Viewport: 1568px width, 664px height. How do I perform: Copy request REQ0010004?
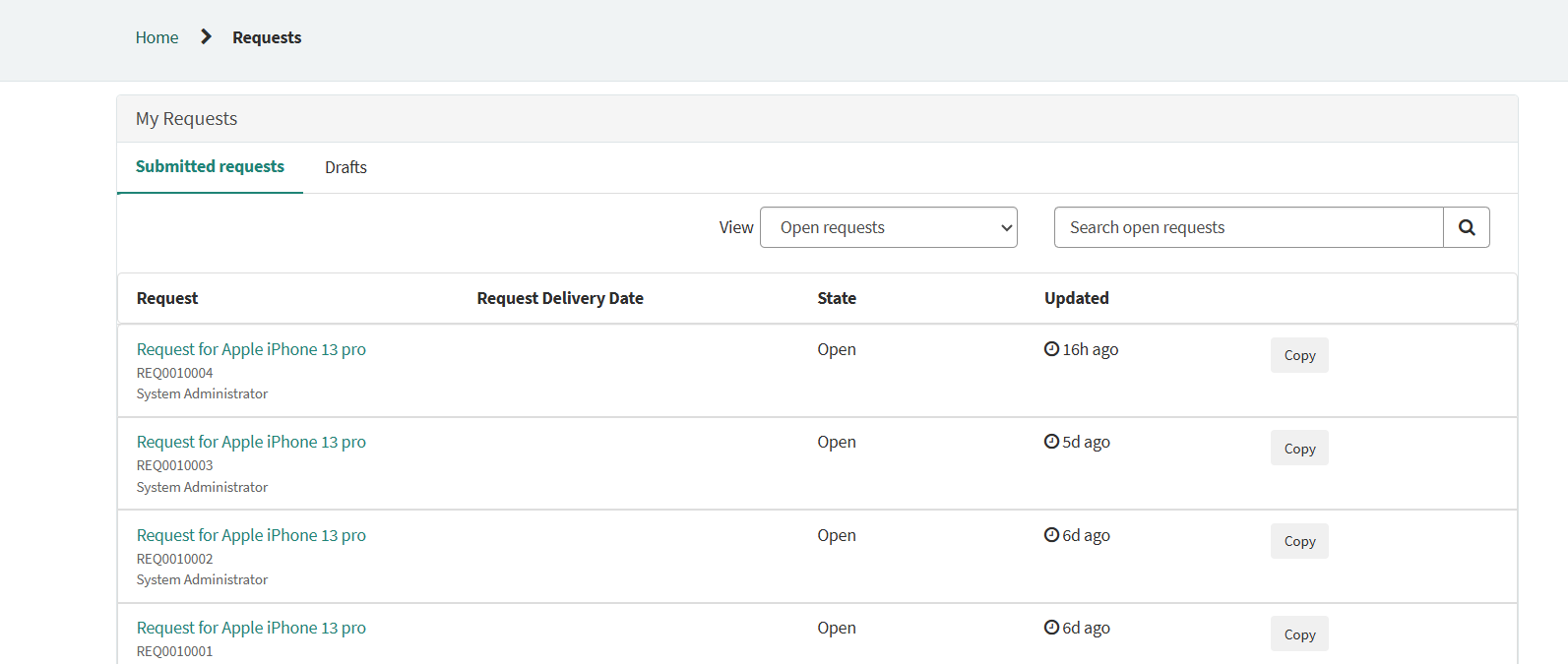(1299, 355)
